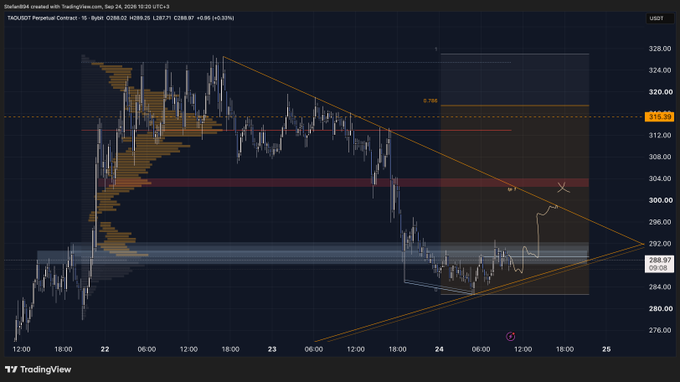The image size is (680, 382).
Task: Click the 288.97 current price label
Action: pos(659,264)
